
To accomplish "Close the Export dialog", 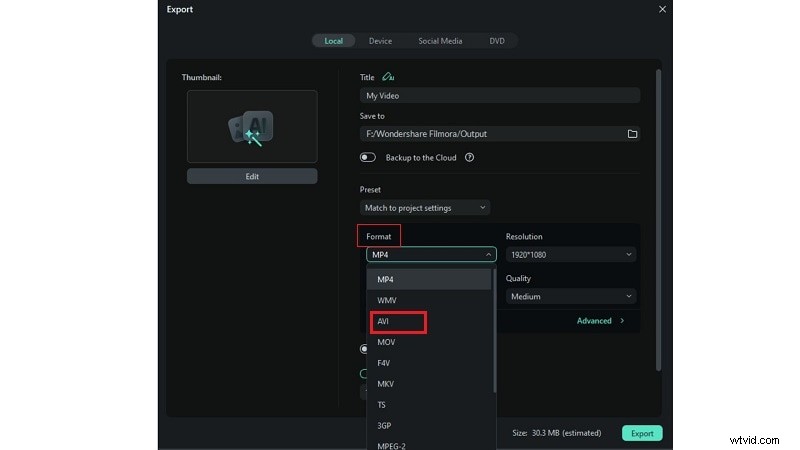I will tap(662, 9).
